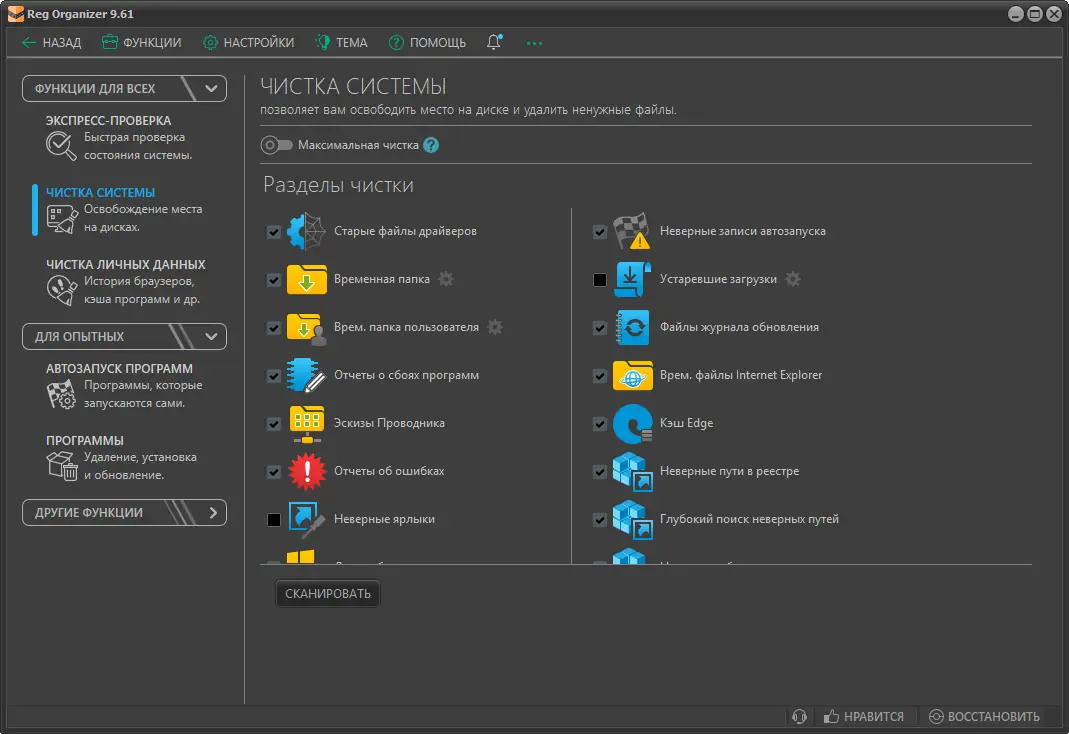Screen dimensions: 1069x734
Task: Click the Глубокий поиск неверных путей icon
Action: click(633, 519)
